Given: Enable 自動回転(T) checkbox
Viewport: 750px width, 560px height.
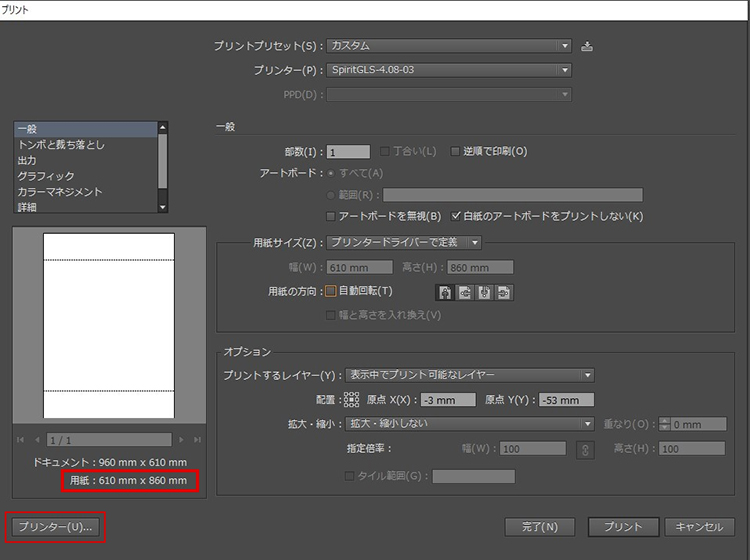Looking at the screenshot, I should click(x=331, y=291).
